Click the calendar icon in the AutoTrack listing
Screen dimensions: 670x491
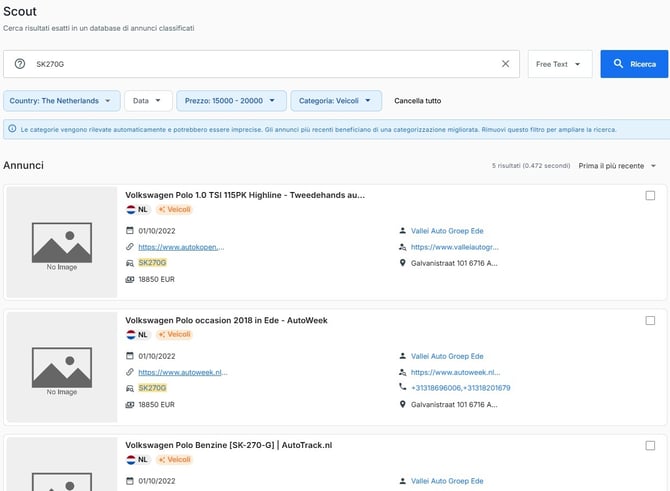click(130, 481)
